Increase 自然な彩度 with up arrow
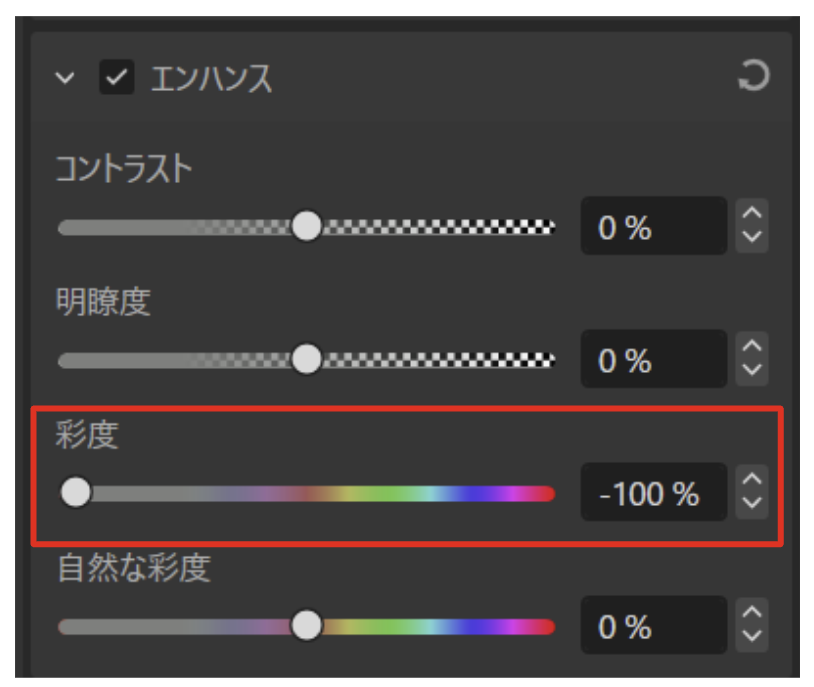Viewport: 814px width, 687px height. click(752, 613)
